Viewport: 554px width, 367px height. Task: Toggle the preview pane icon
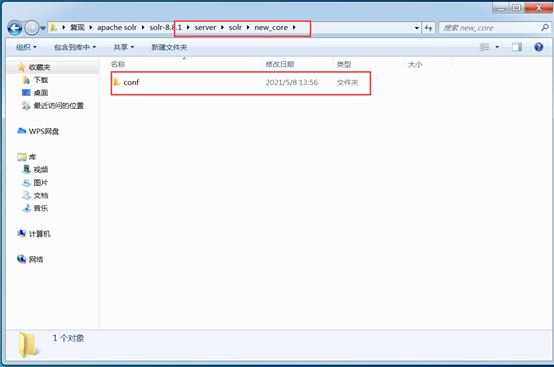[x=517, y=47]
